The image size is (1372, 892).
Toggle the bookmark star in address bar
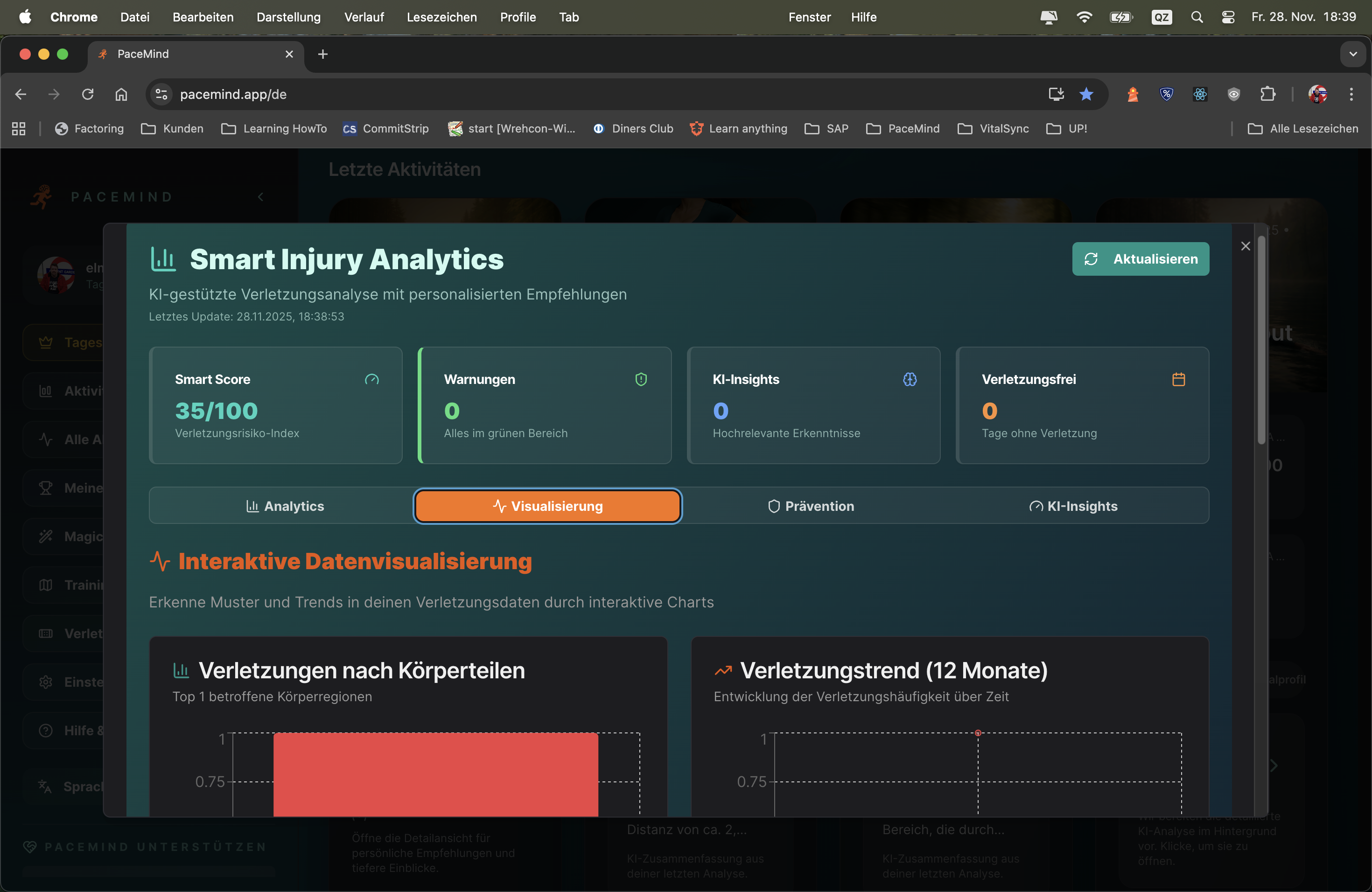coord(1087,94)
